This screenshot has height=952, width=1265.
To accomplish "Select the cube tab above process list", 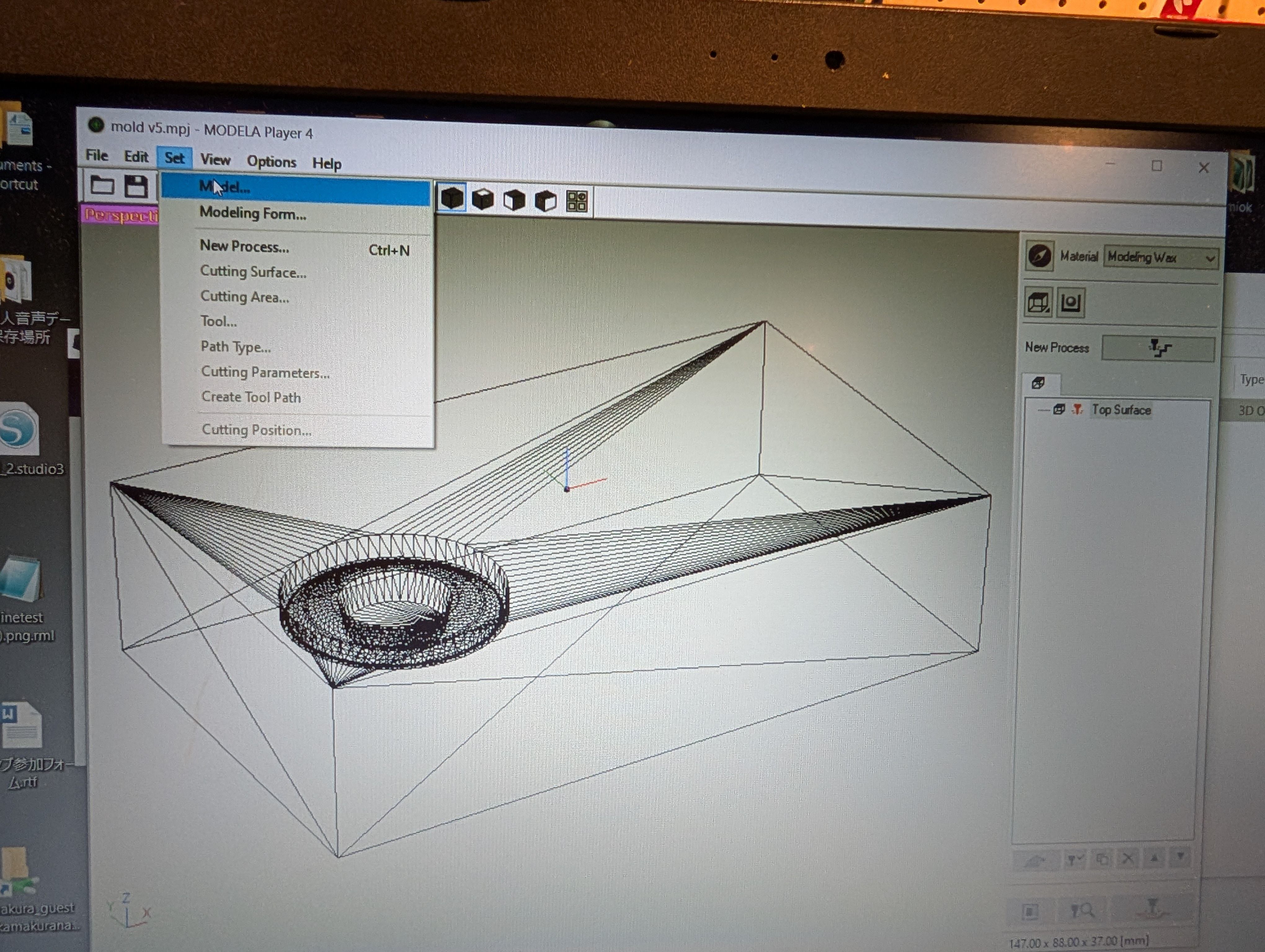I will tap(1039, 383).
